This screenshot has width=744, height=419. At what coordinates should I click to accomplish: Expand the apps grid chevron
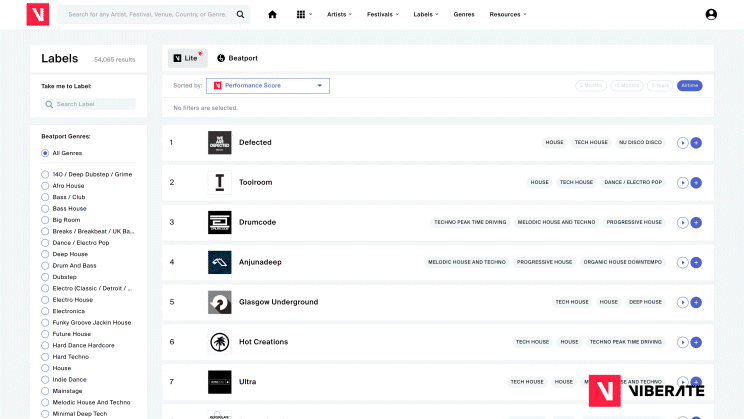pos(311,14)
